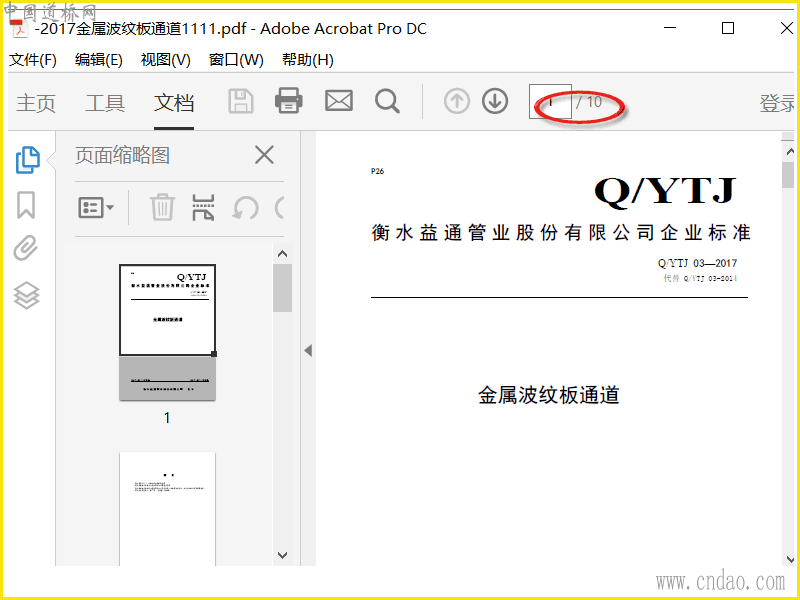This screenshot has height=600, width=800.
Task: Select page 1 thumbnail
Action: (x=167, y=332)
